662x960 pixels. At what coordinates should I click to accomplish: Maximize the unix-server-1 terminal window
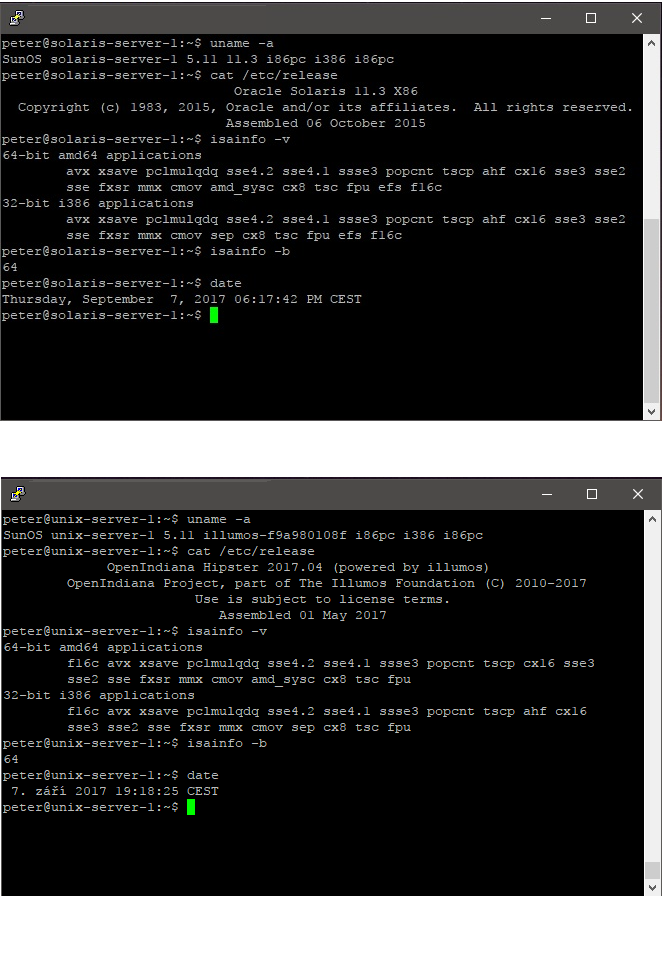(592, 494)
